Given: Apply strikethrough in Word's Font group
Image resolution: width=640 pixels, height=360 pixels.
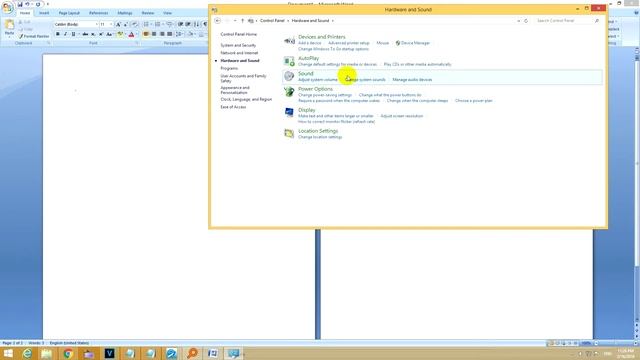Looking at the screenshot, I should point(85,34).
